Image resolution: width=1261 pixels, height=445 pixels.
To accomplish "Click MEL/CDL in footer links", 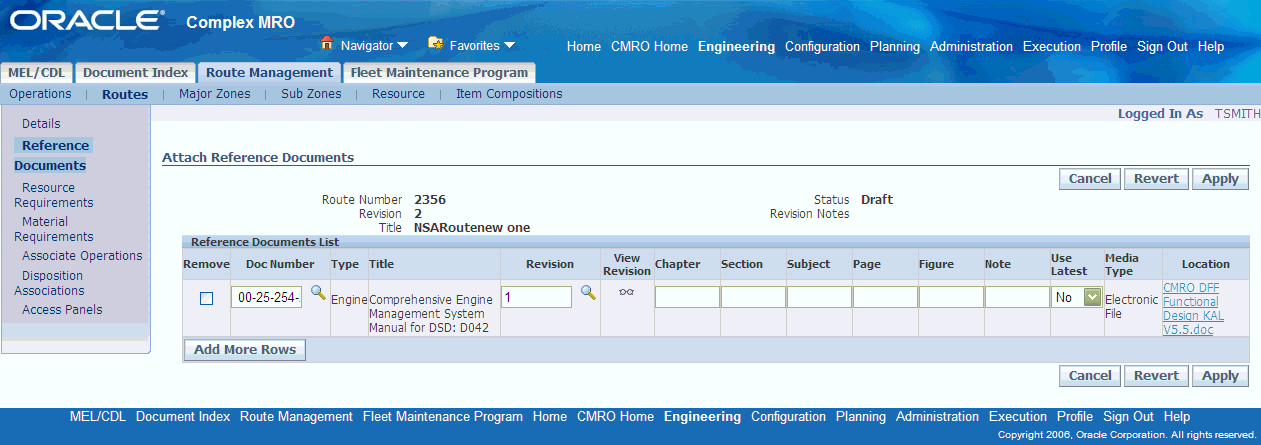I will point(98,417).
